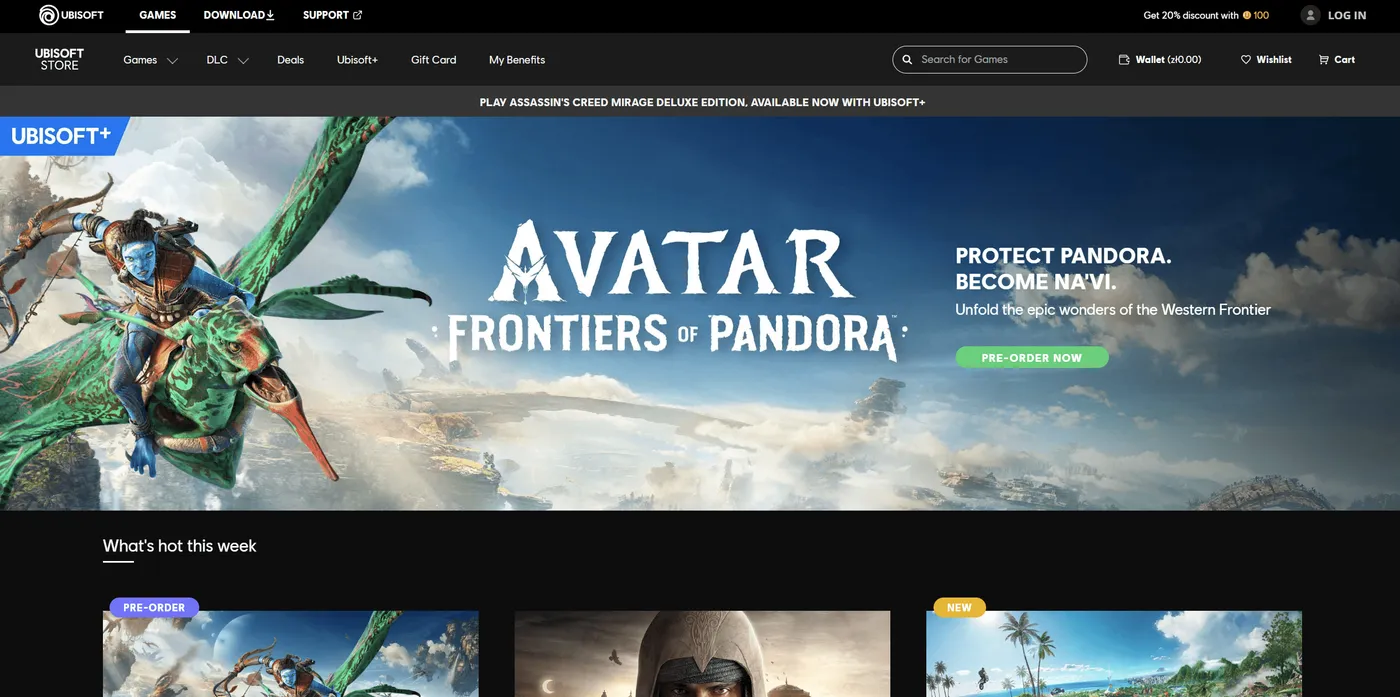Image resolution: width=1400 pixels, height=697 pixels.
Task: Open the My Benefits menu item
Action: click(517, 59)
